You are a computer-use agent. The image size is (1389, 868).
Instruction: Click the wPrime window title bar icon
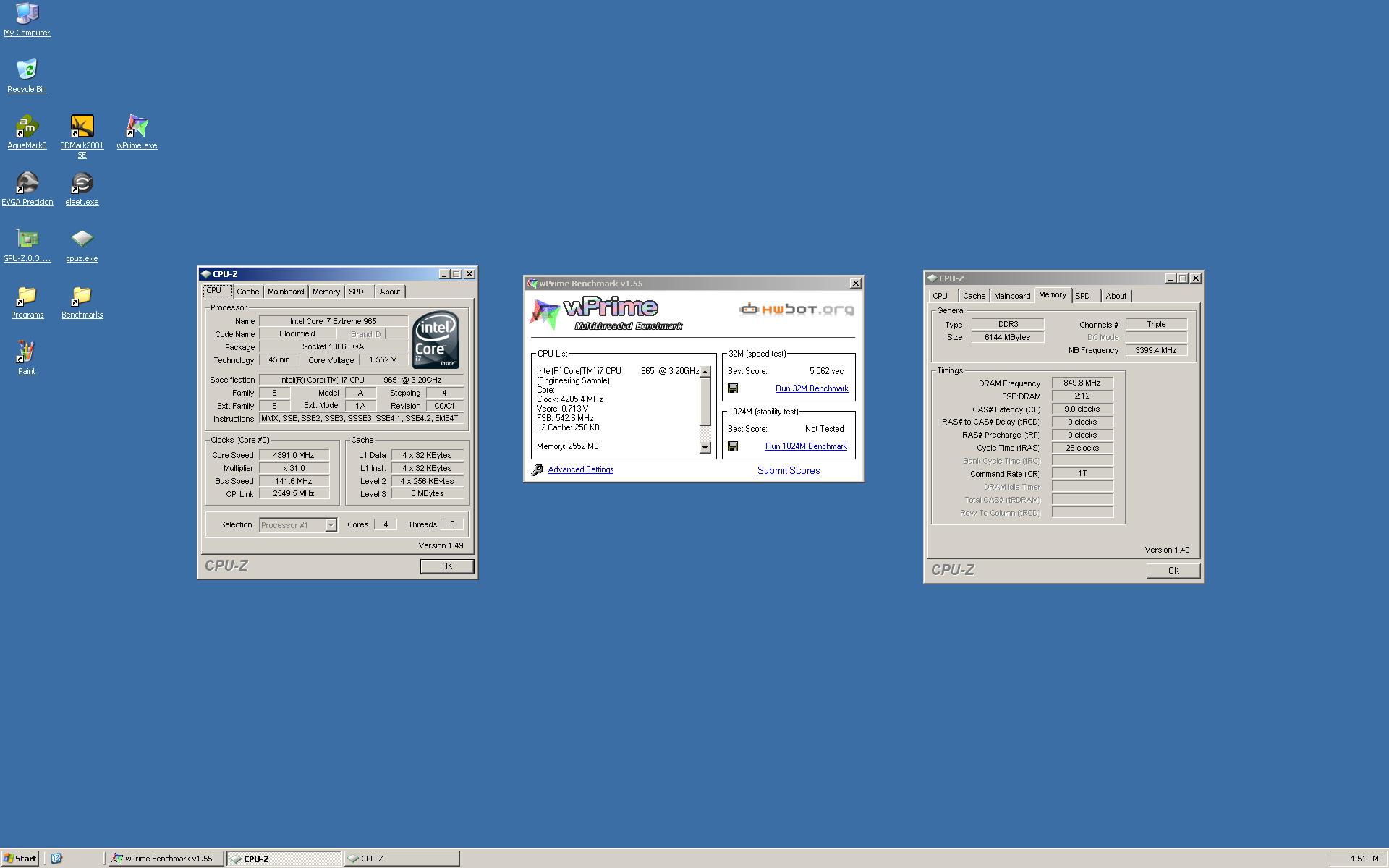click(x=532, y=284)
